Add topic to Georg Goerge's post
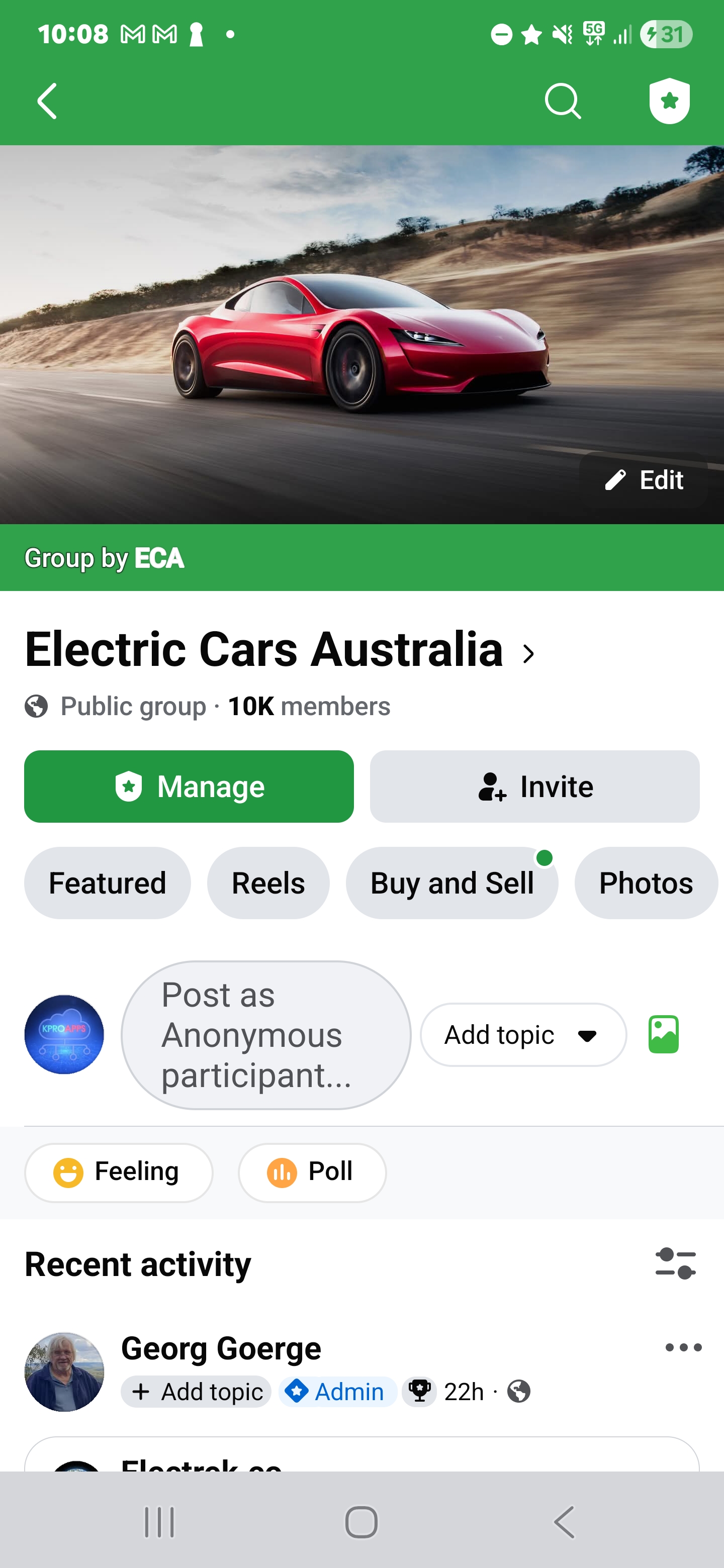Image resolution: width=724 pixels, height=1568 pixels. pyautogui.click(x=196, y=1392)
